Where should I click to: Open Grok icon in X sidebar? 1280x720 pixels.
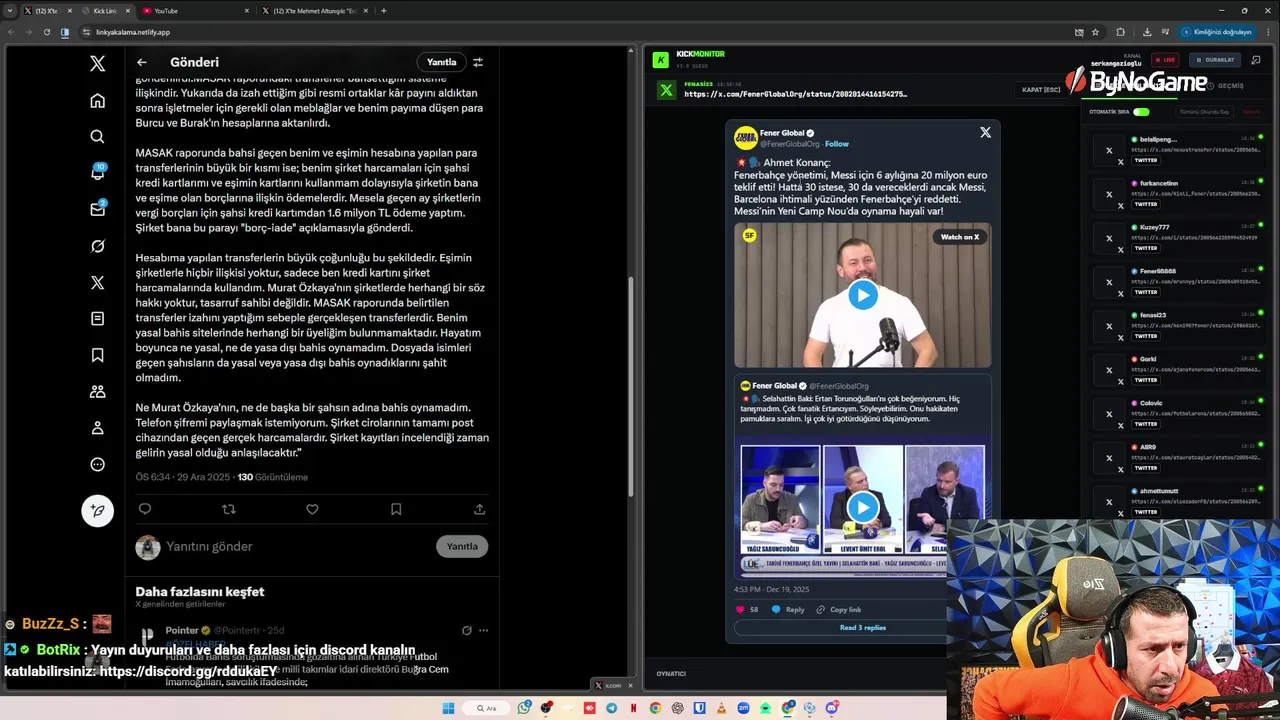(97, 246)
